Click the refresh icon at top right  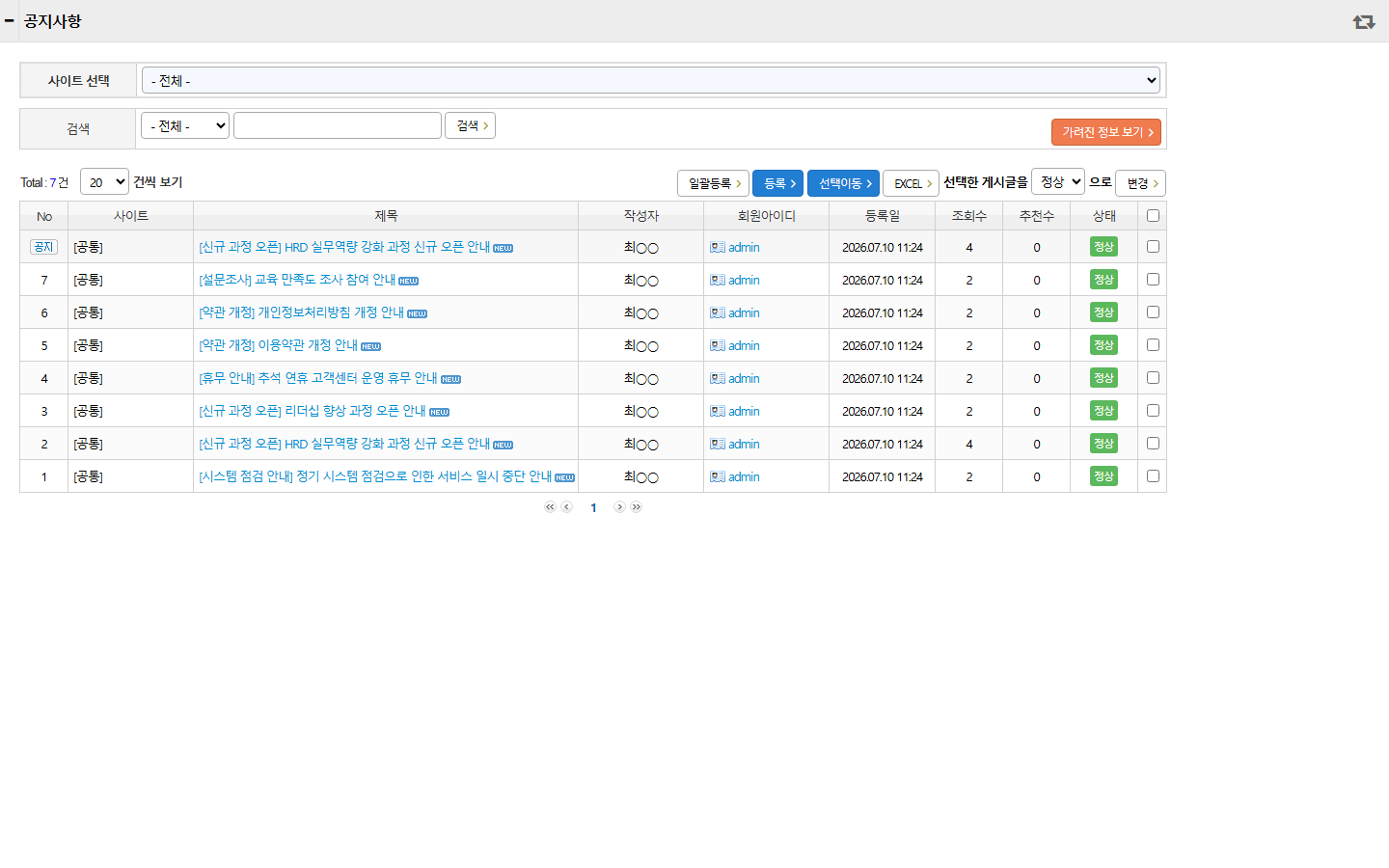click(x=1363, y=21)
